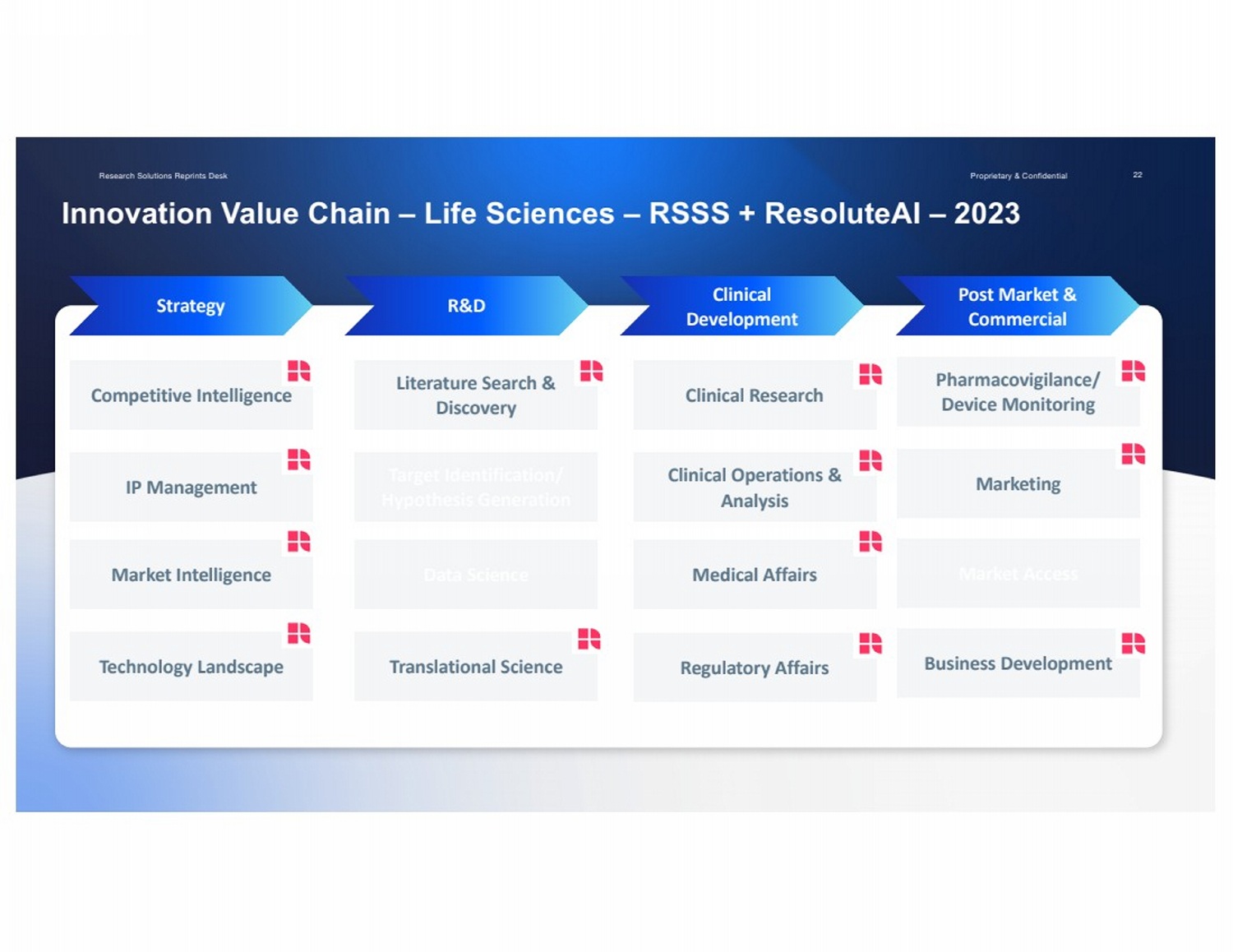Click the red logo icon on Marketing
1233x952 pixels.
pos(1133,454)
